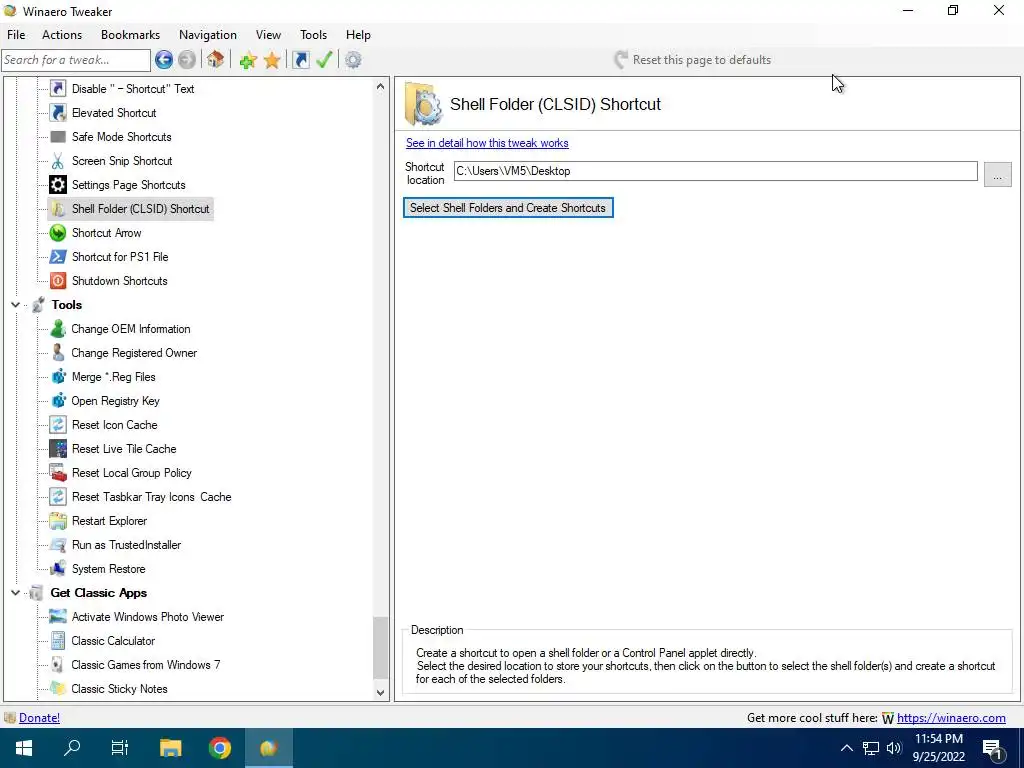Select Safe Mode Shortcuts tree item
This screenshot has height=768, width=1024.
point(121,137)
